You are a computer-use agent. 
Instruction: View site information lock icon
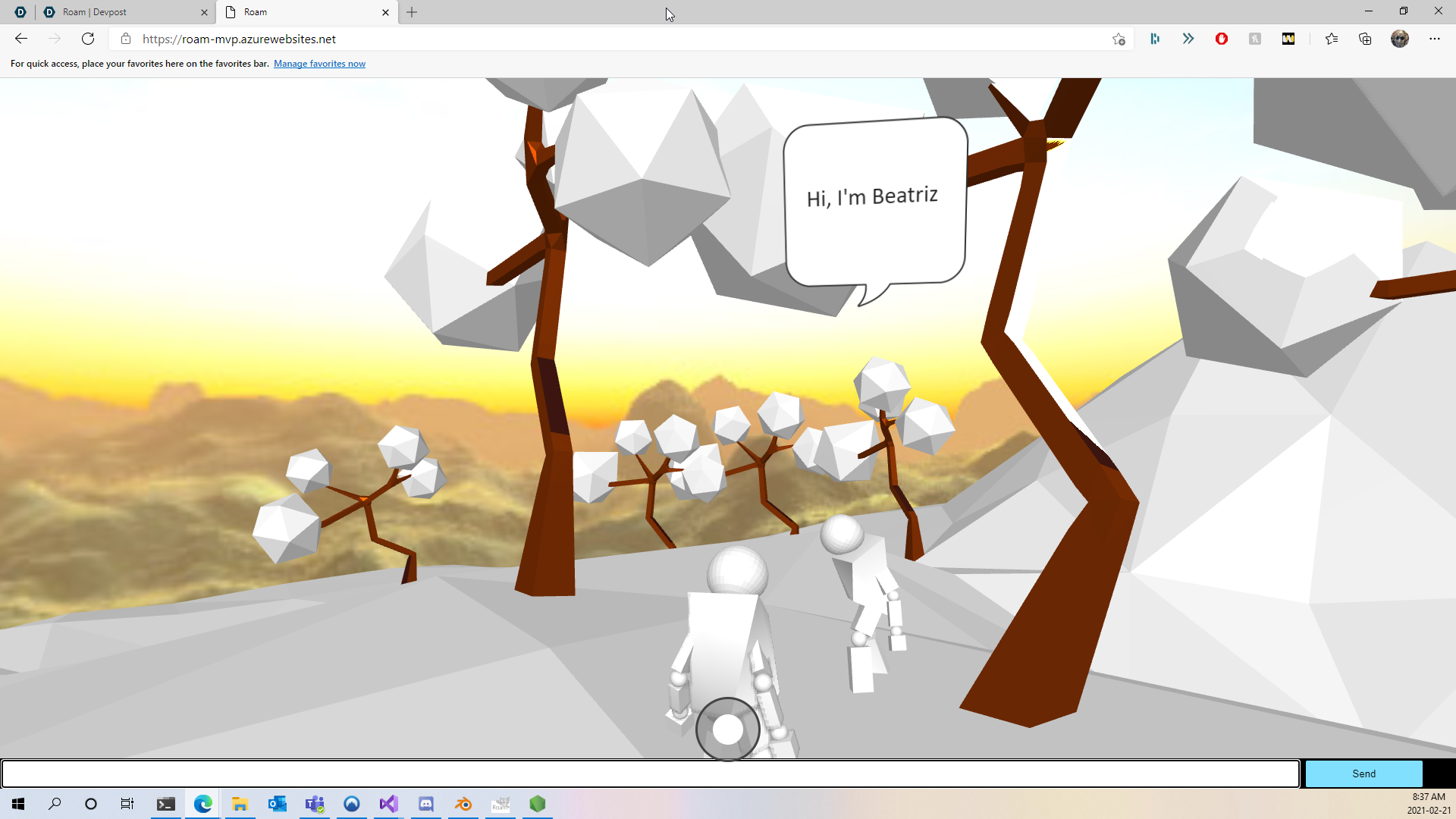[x=126, y=39]
